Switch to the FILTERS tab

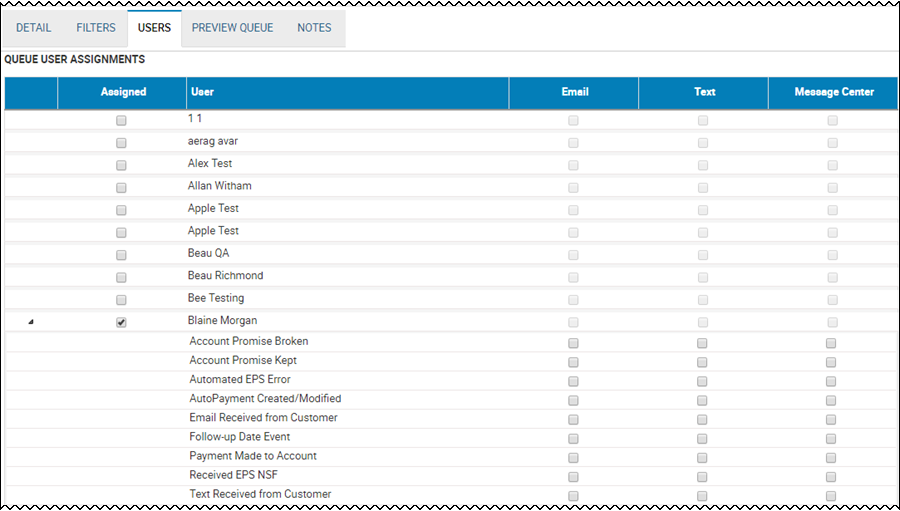[96, 28]
